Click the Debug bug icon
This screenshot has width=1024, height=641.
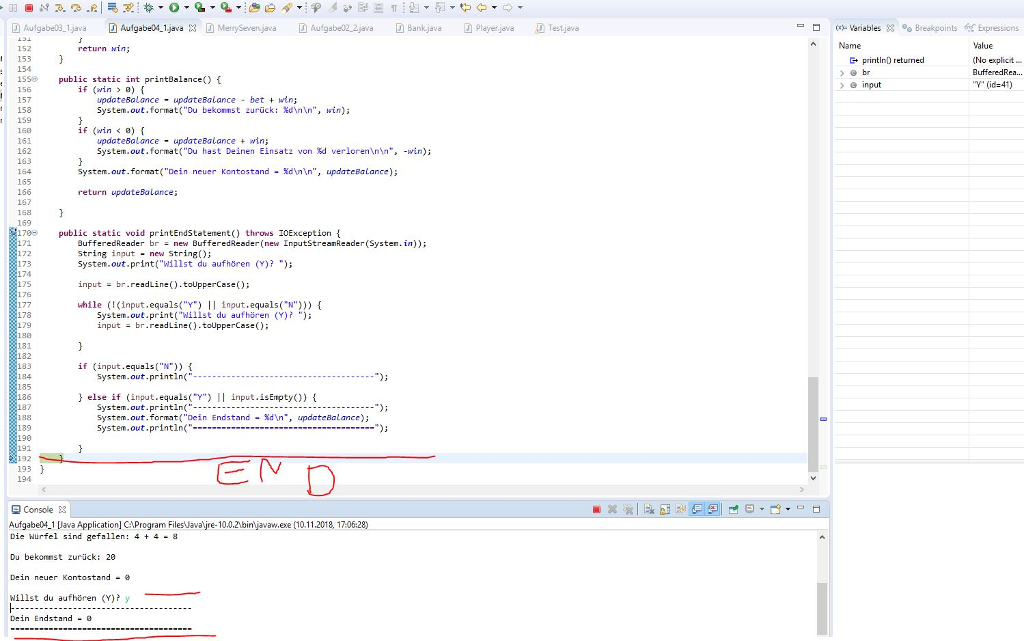[148, 8]
